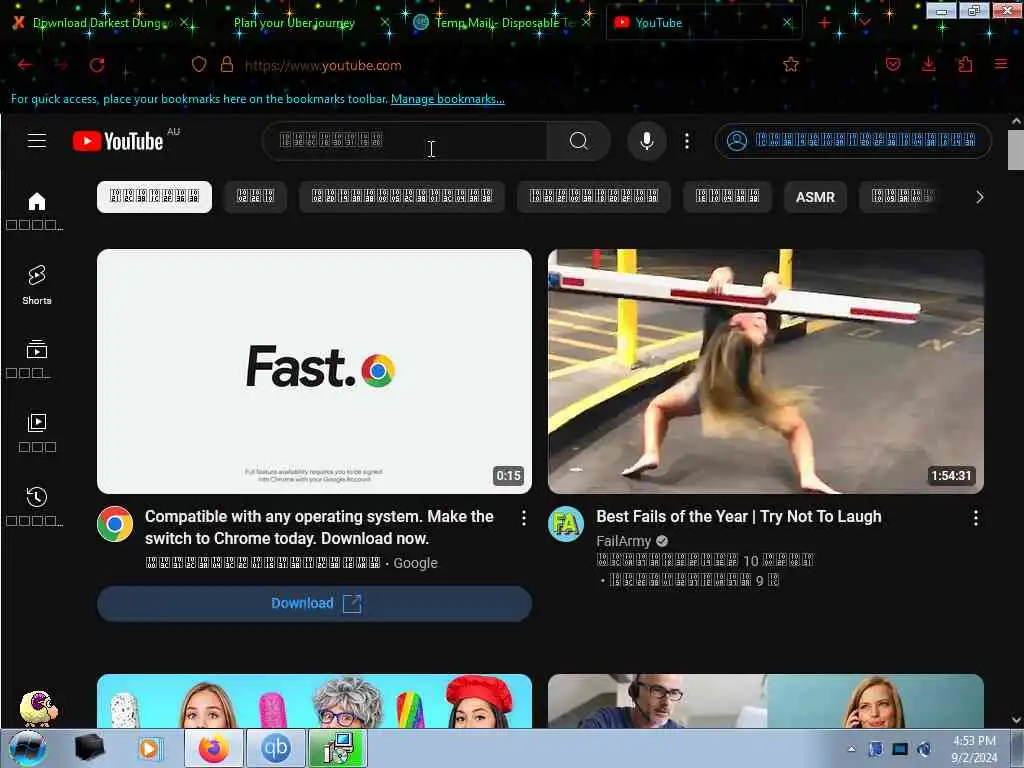The height and width of the screenshot is (768, 1024).
Task: Click the FailArmy channel name
Action: pos(624,541)
